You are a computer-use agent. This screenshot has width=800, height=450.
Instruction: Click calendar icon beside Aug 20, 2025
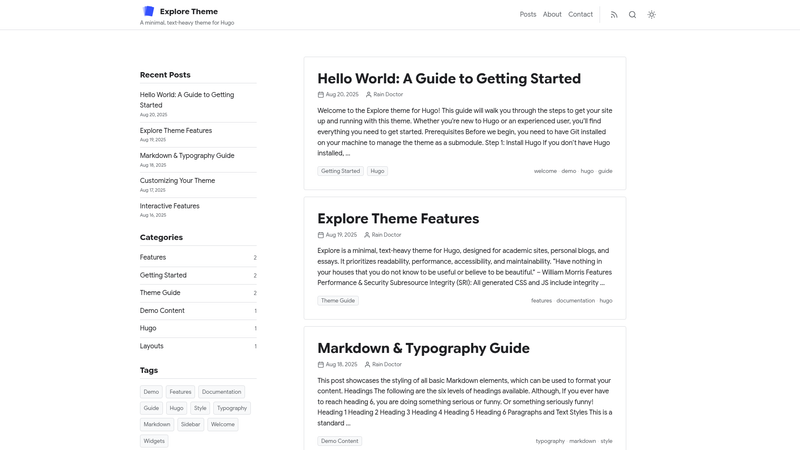pos(321,94)
